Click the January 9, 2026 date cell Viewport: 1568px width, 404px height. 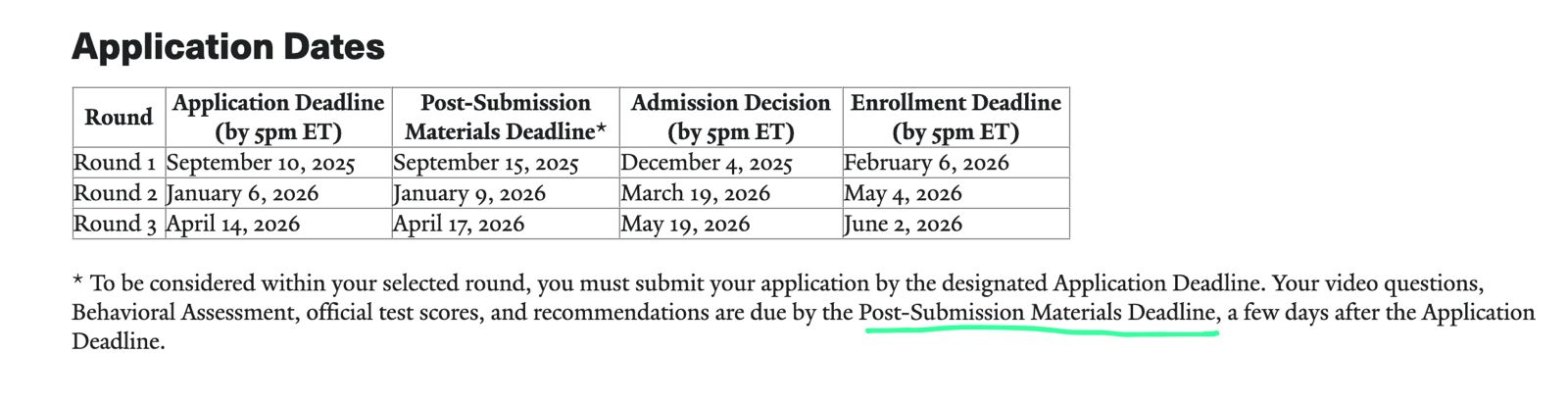pos(469,193)
